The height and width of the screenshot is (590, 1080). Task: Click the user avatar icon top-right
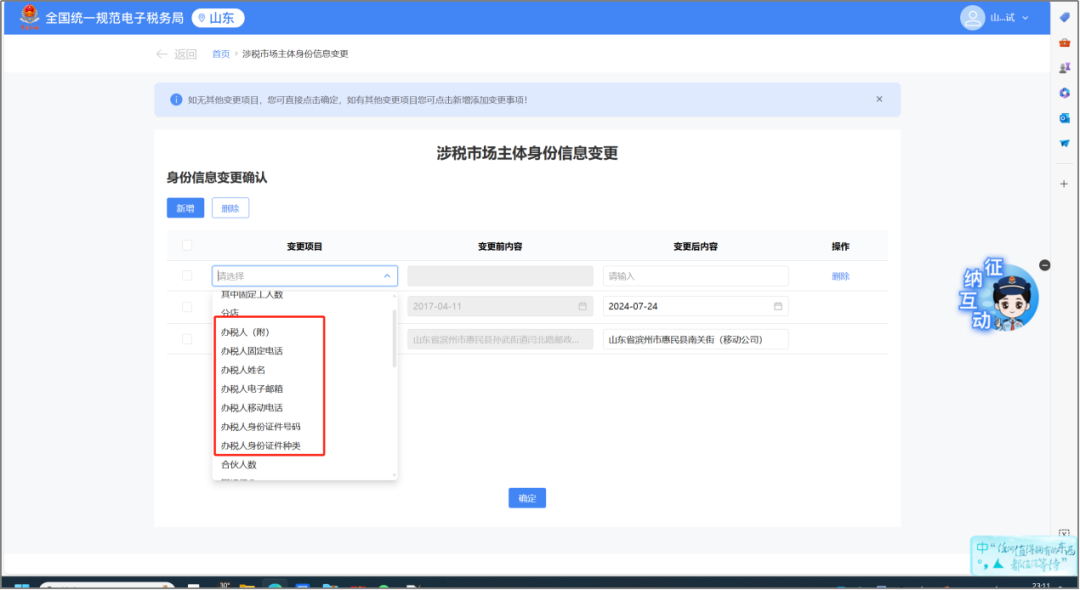(x=972, y=18)
